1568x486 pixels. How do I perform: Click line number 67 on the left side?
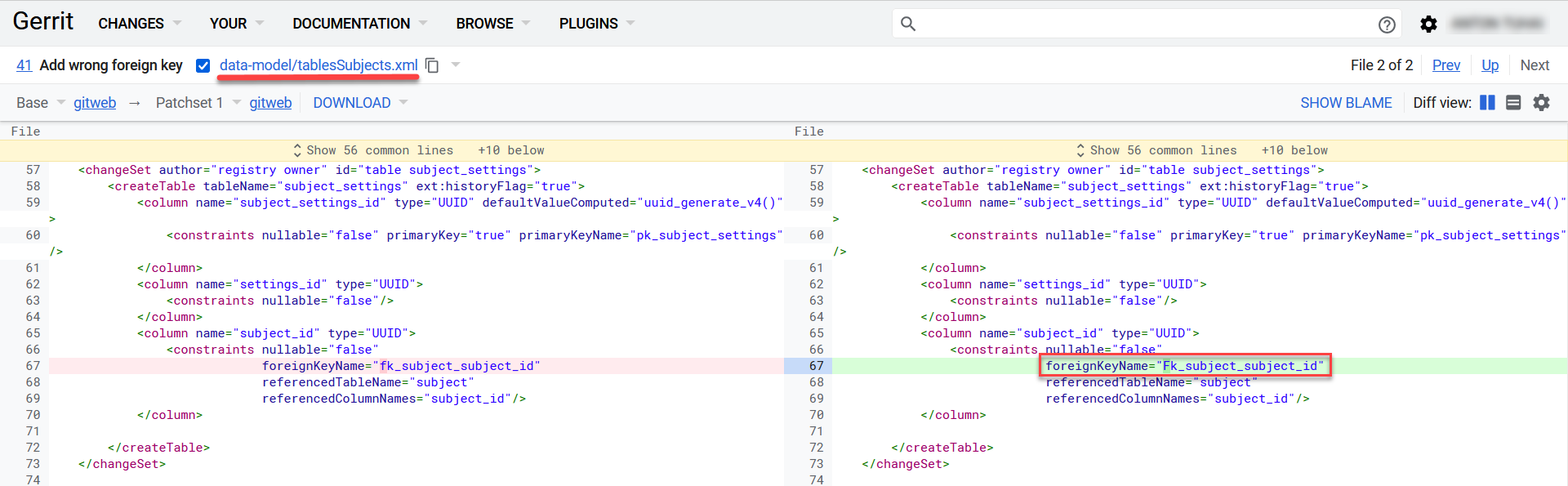pyautogui.click(x=33, y=366)
